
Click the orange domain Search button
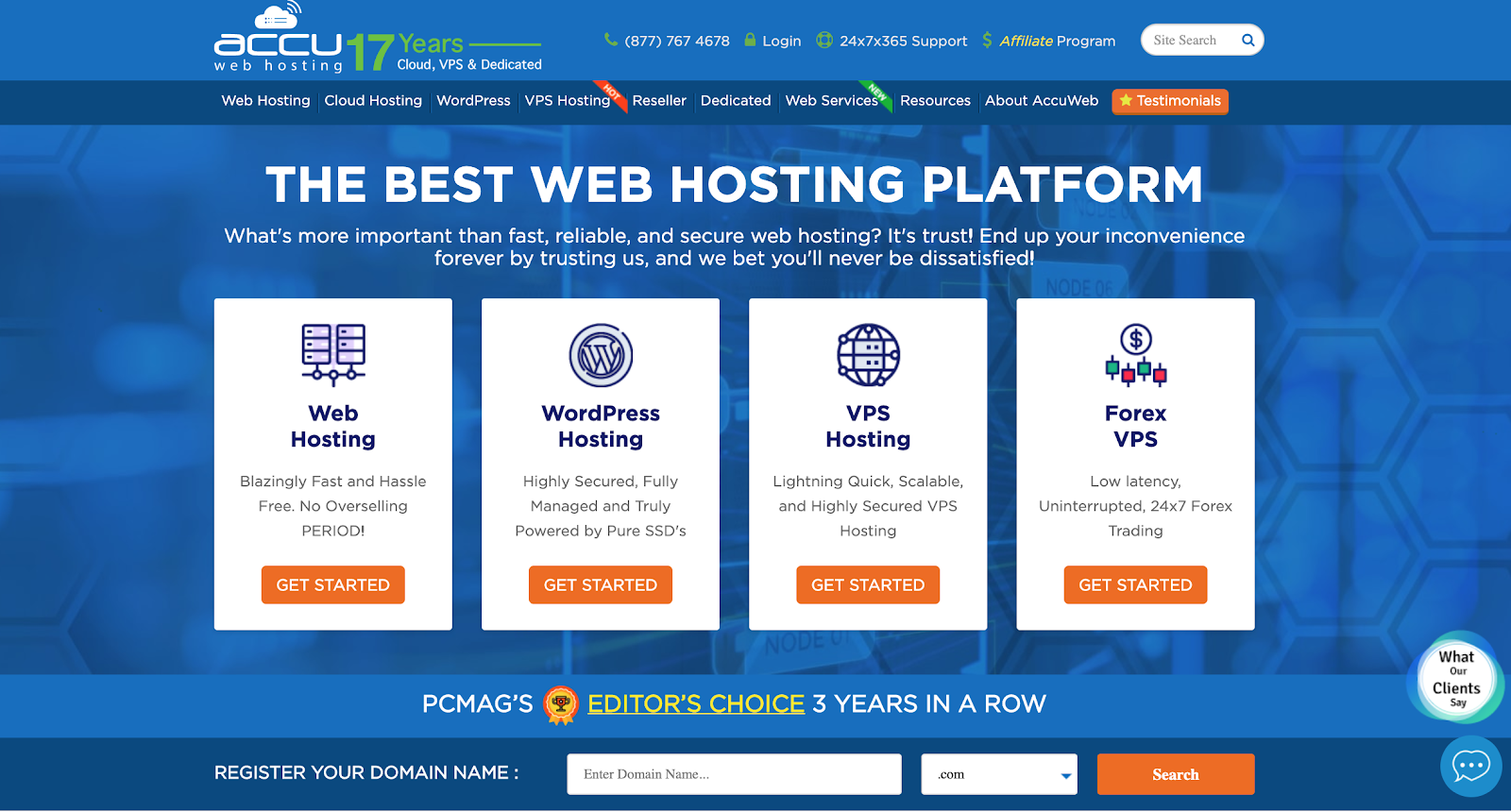point(1176,774)
